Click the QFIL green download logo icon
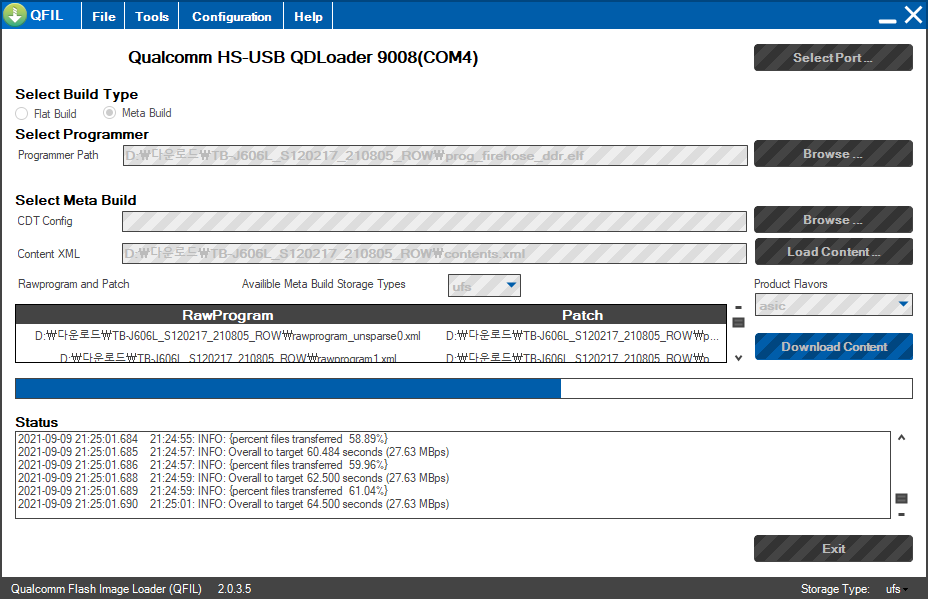The width and height of the screenshot is (928, 599). 14,14
